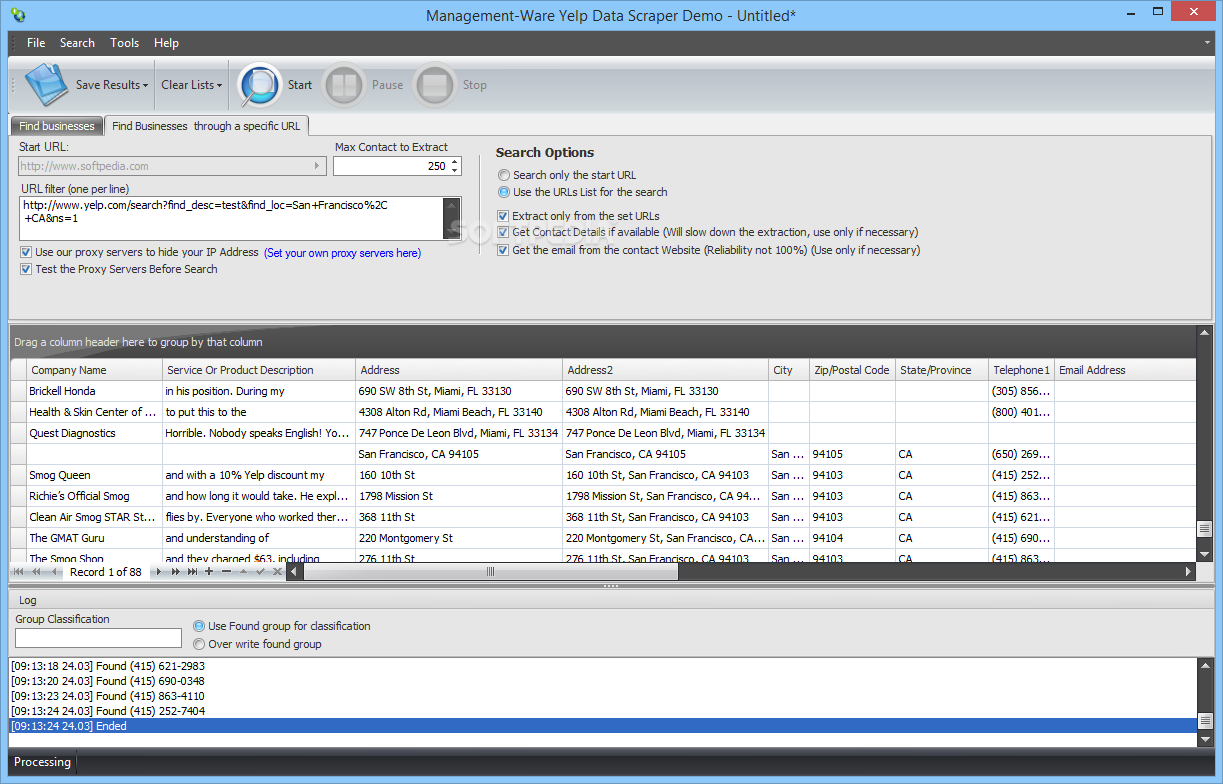Open the Start URL dropdown arrow
Image resolution: width=1223 pixels, height=784 pixels.
tap(318, 166)
